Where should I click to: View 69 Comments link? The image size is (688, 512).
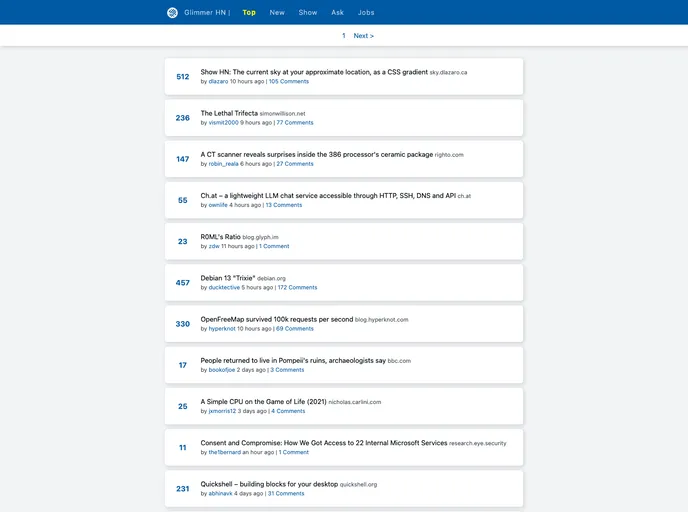(x=294, y=329)
